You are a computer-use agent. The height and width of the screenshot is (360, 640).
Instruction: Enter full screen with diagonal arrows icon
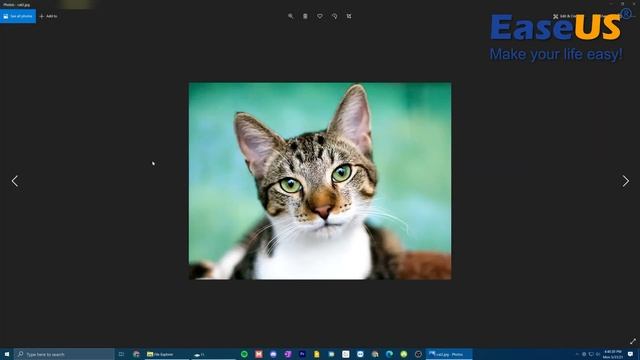point(633,341)
